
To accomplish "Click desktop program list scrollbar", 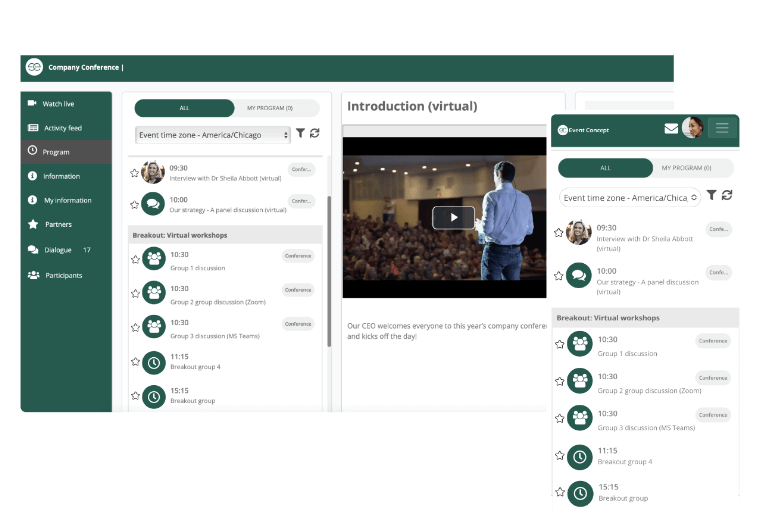I will point(330,271).
